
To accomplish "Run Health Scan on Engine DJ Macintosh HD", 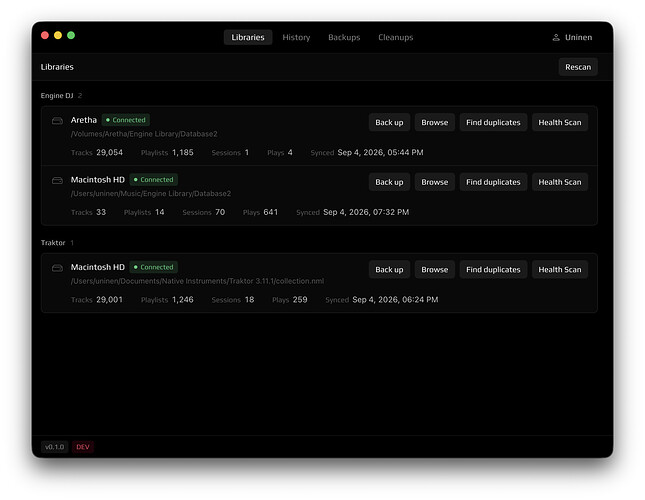I will [559, 182].
